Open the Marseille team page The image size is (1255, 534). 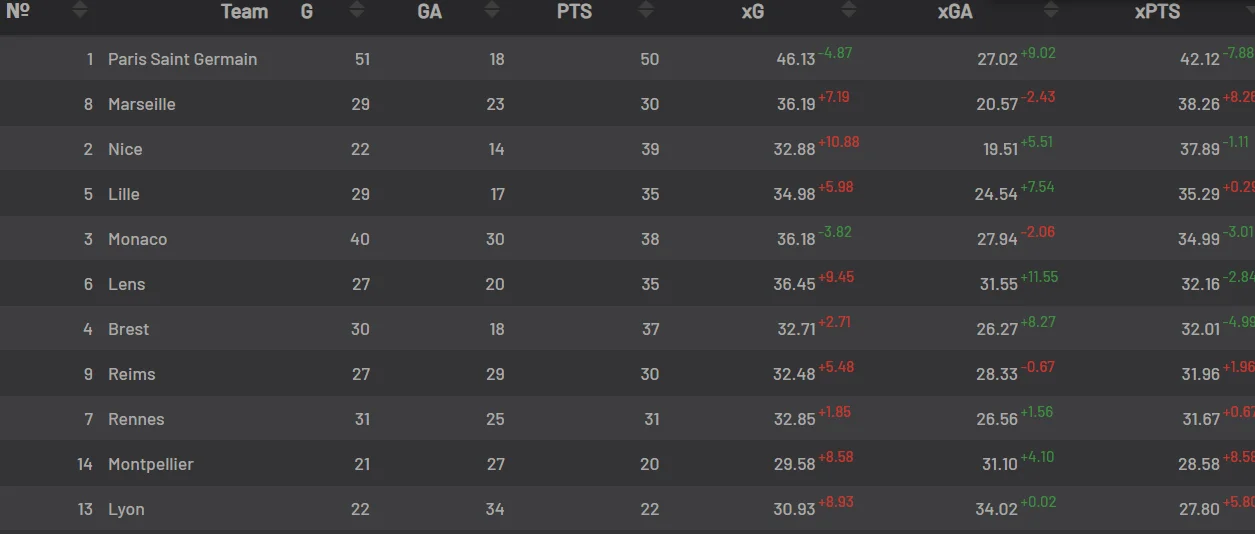[x=142, y=104]
